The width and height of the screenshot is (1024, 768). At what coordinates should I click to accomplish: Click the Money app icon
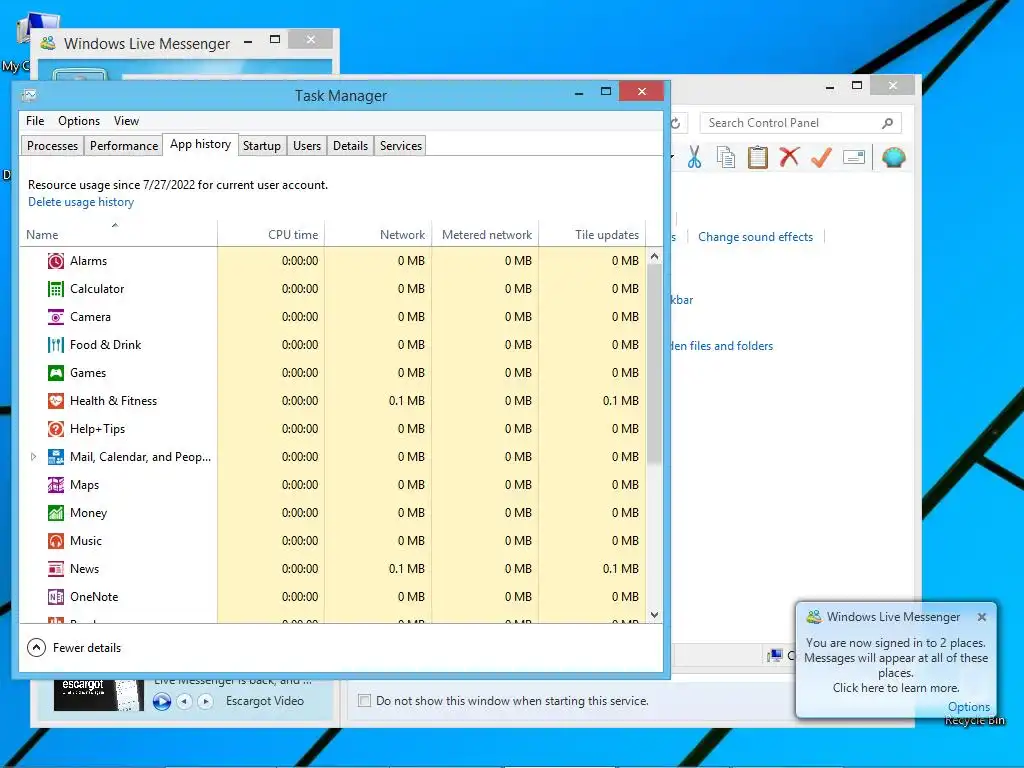coord(56,513)
